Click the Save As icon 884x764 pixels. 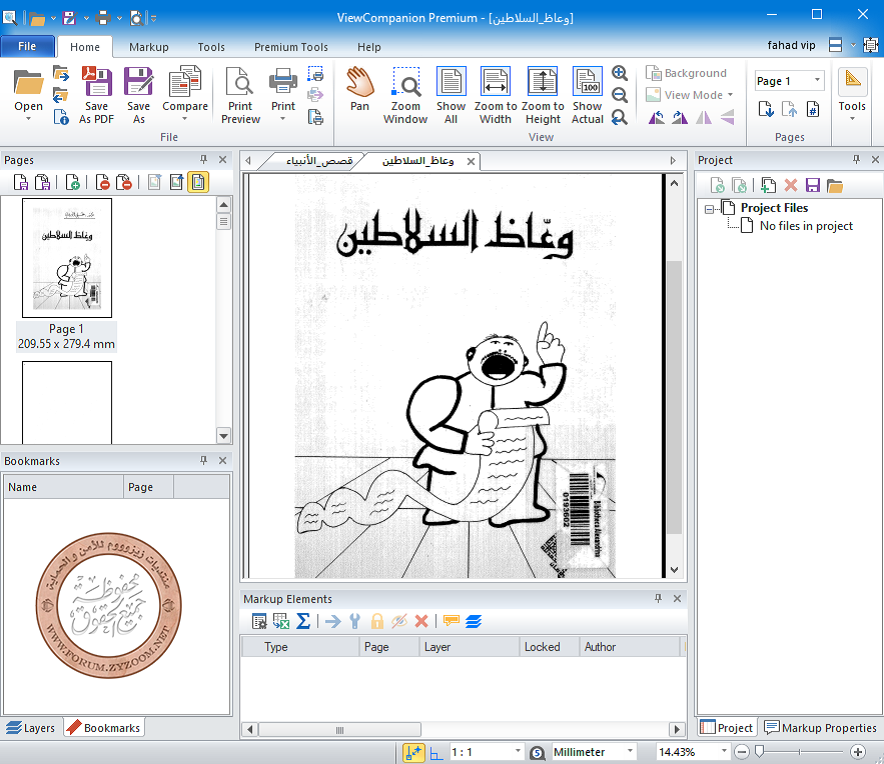[x=138, y=95]
